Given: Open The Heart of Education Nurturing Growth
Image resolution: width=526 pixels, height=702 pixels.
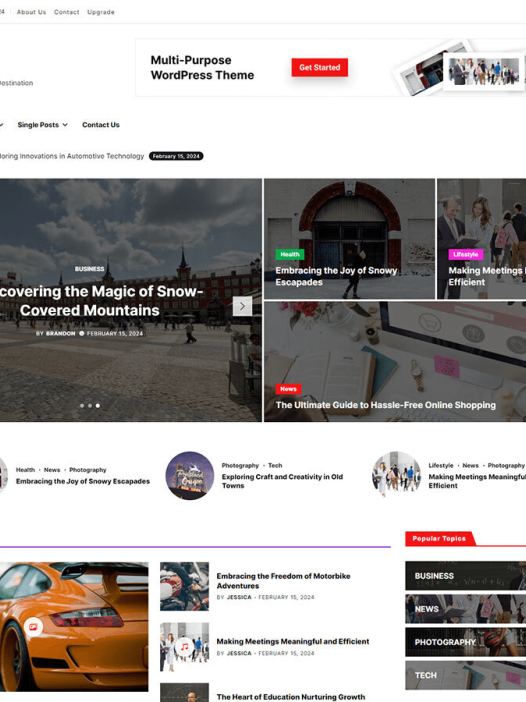Looking at the screenshot, I should click(291, 697).
